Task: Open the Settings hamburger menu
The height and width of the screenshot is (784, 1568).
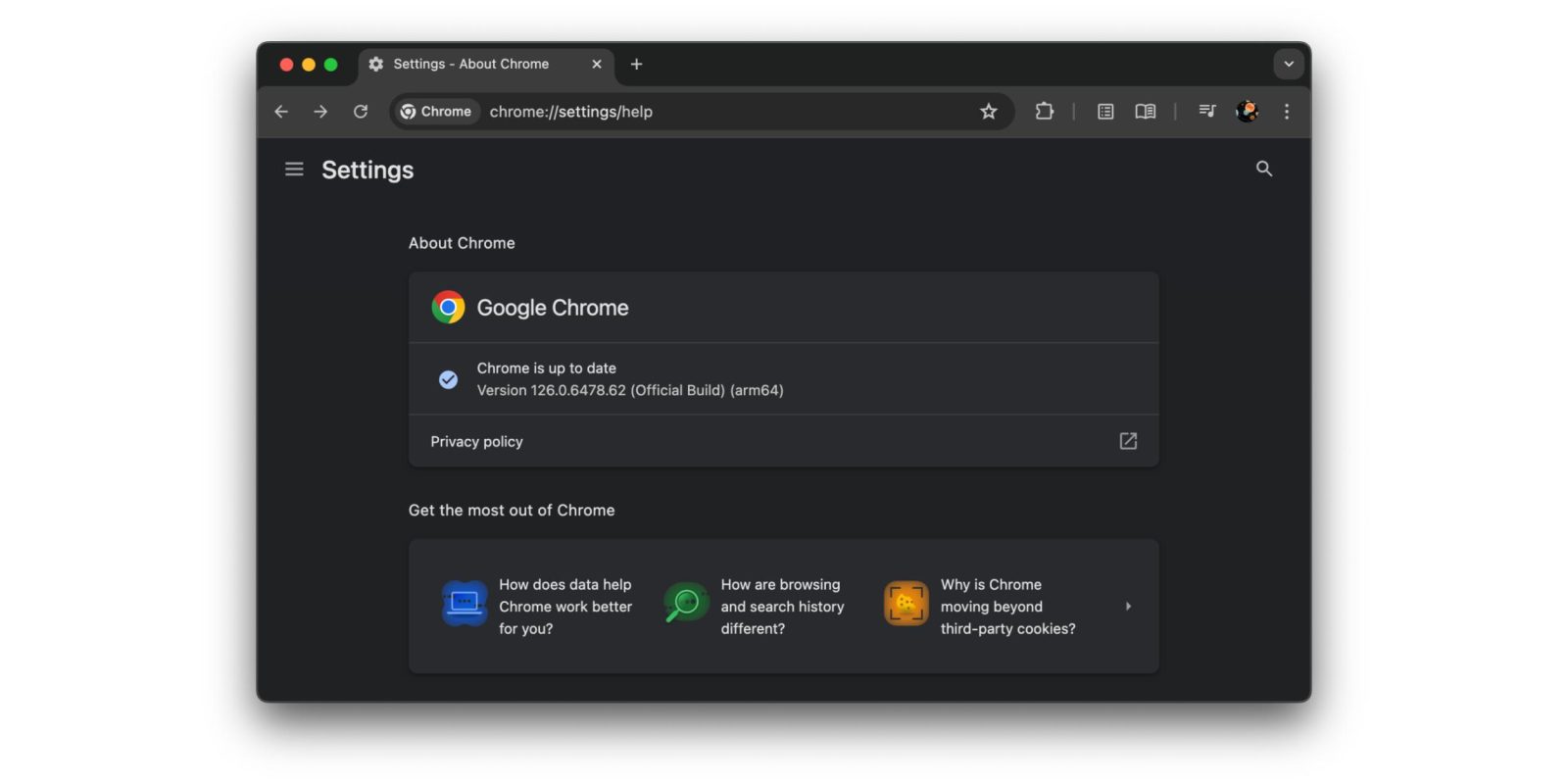Action: [294, 170]
